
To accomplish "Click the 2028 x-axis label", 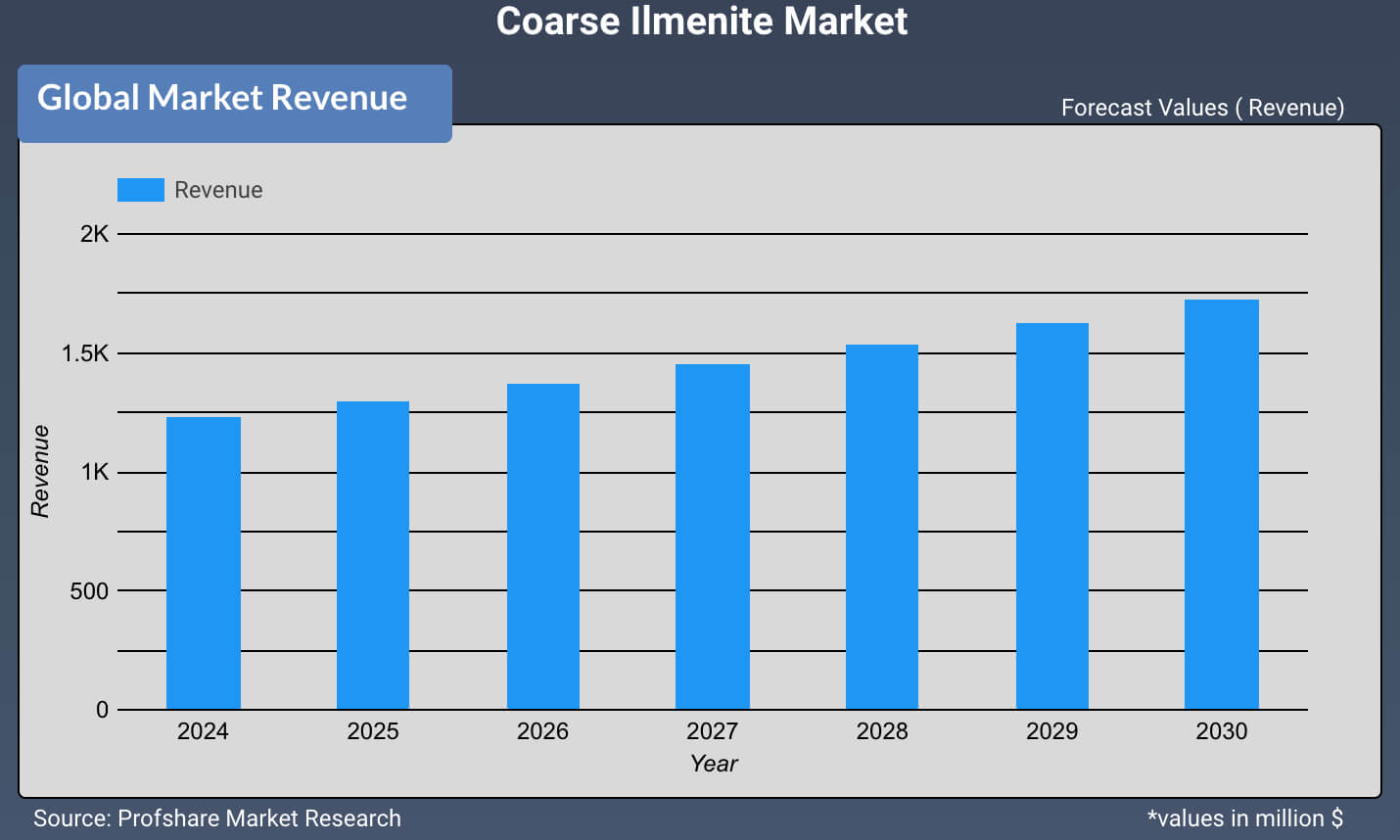I will (882, 731).
